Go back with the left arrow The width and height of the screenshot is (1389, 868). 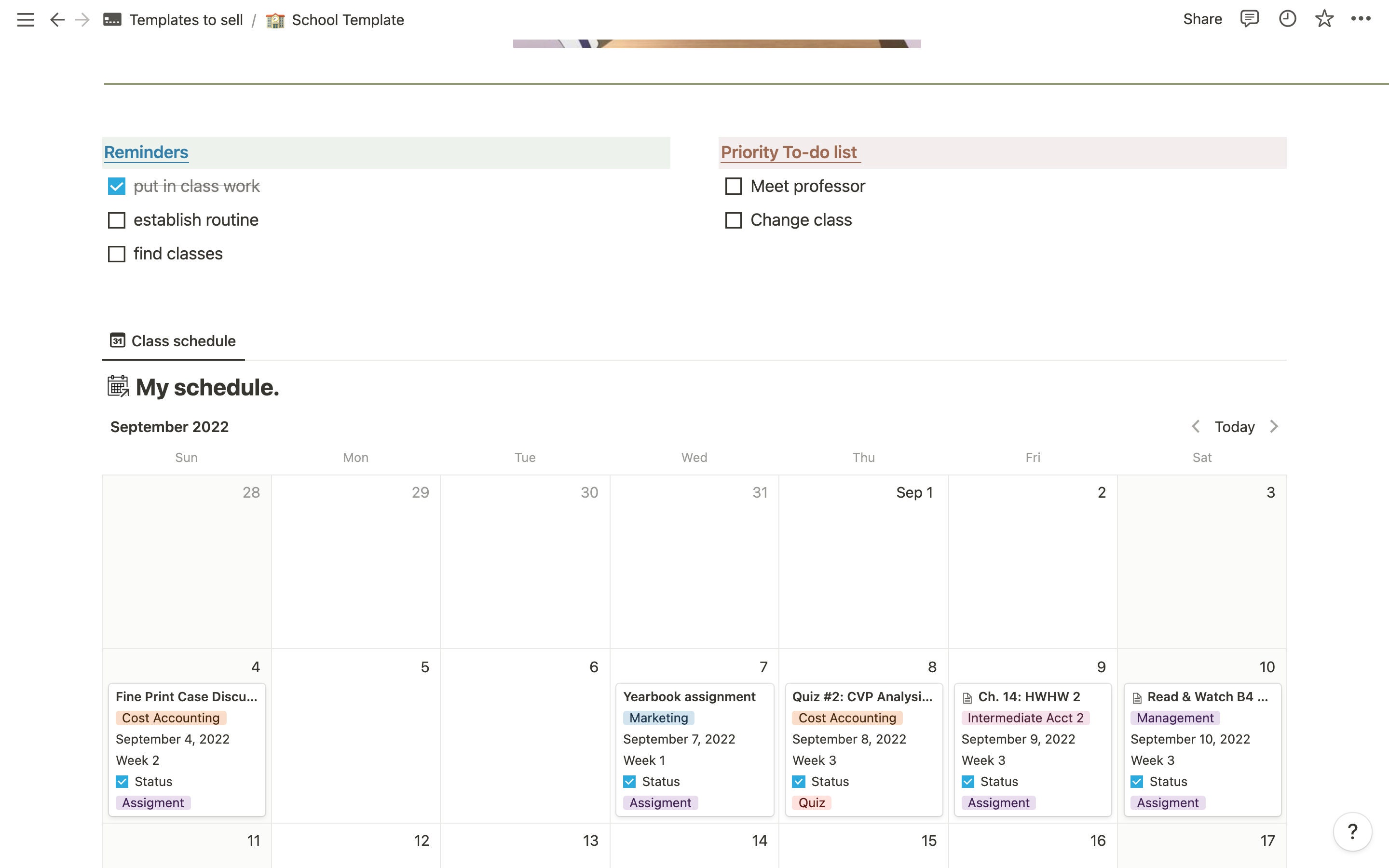point(57,20)
